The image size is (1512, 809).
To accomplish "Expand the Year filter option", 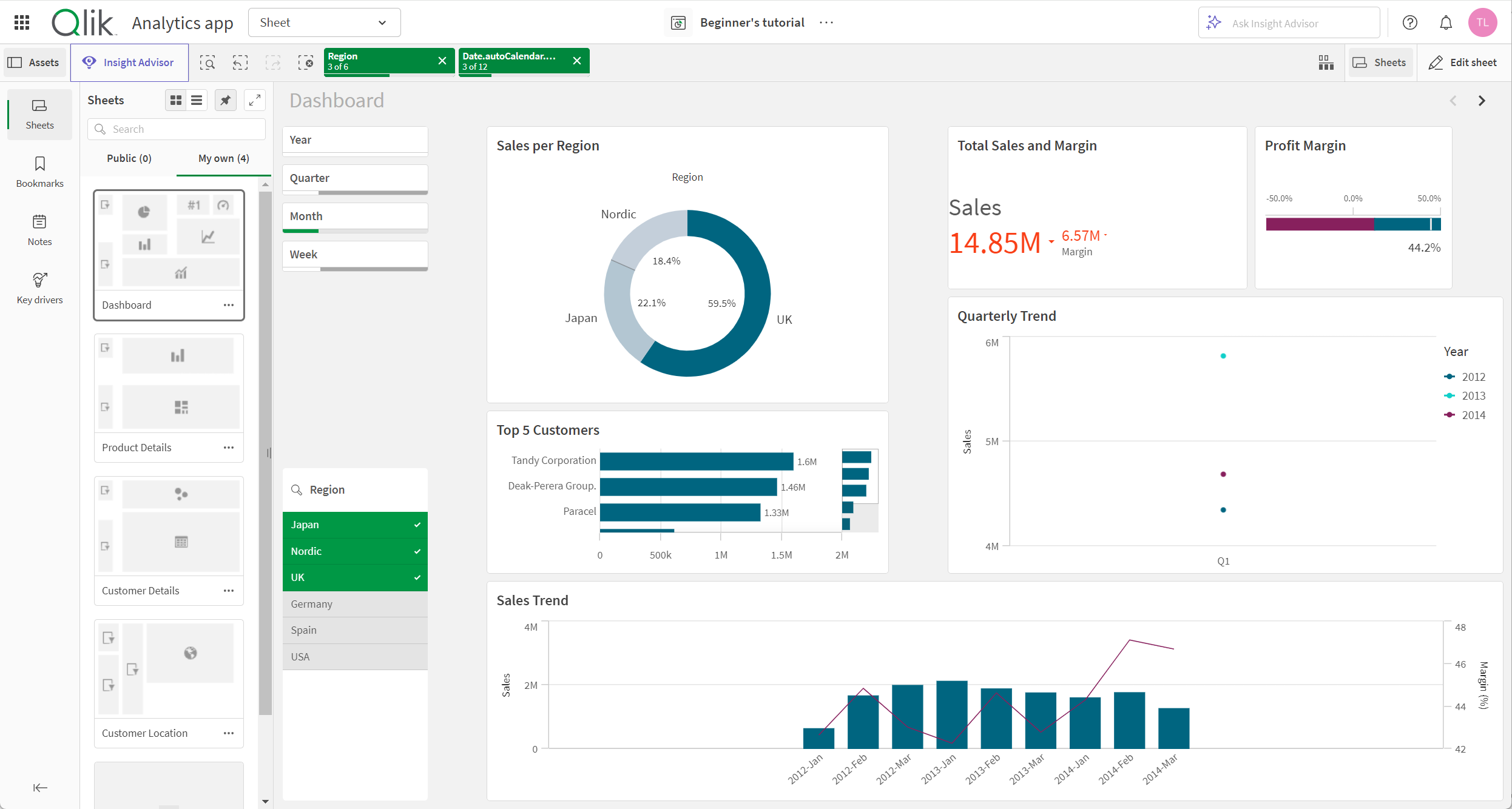I will point(354,139).
